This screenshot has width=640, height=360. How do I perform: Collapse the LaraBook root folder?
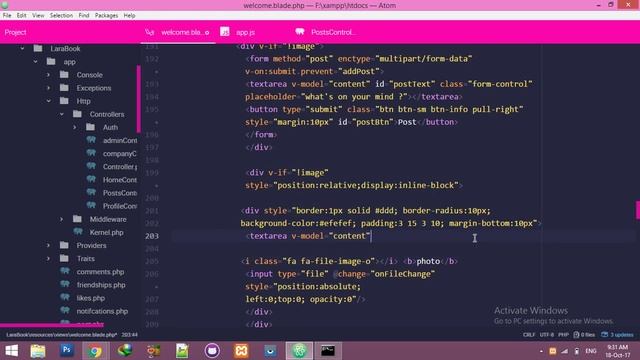coord(22,49)
